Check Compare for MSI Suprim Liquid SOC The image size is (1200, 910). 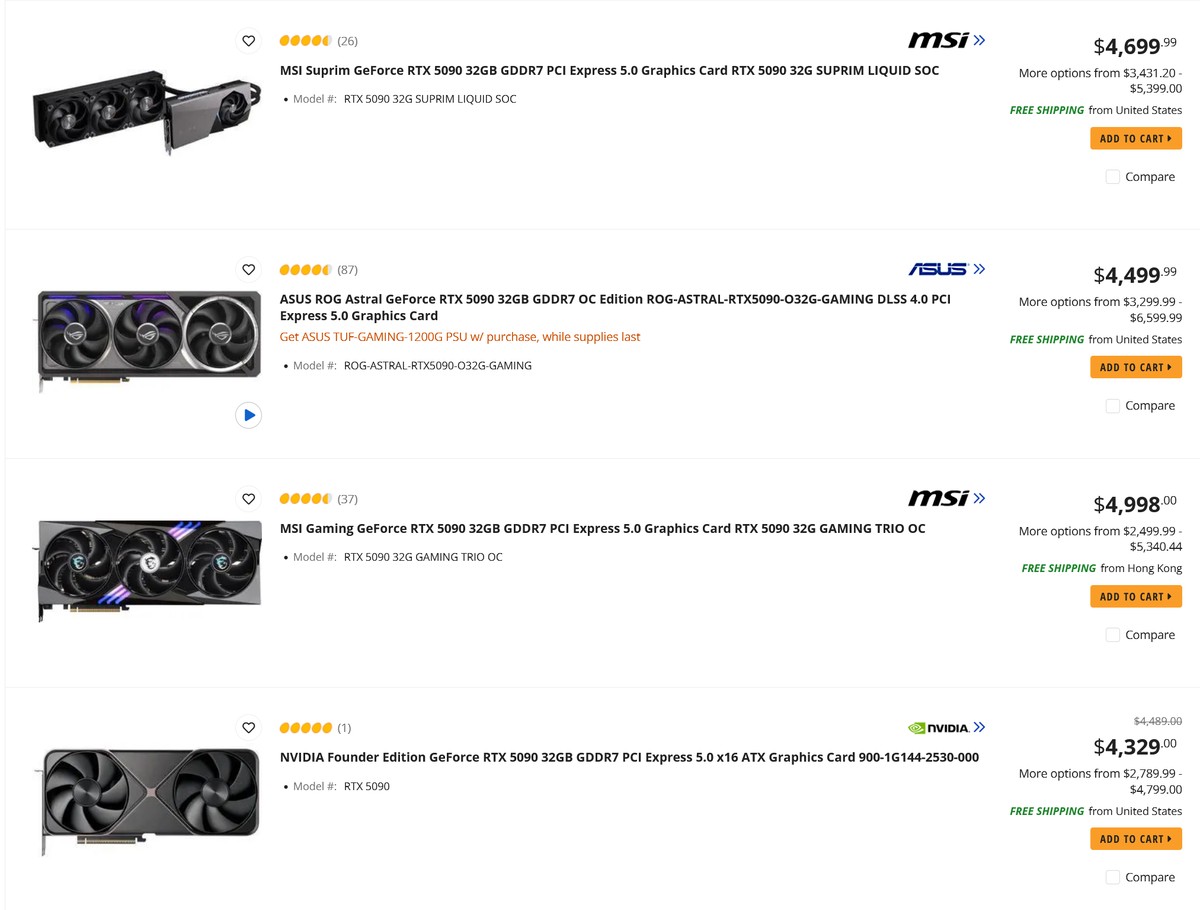1113,177
